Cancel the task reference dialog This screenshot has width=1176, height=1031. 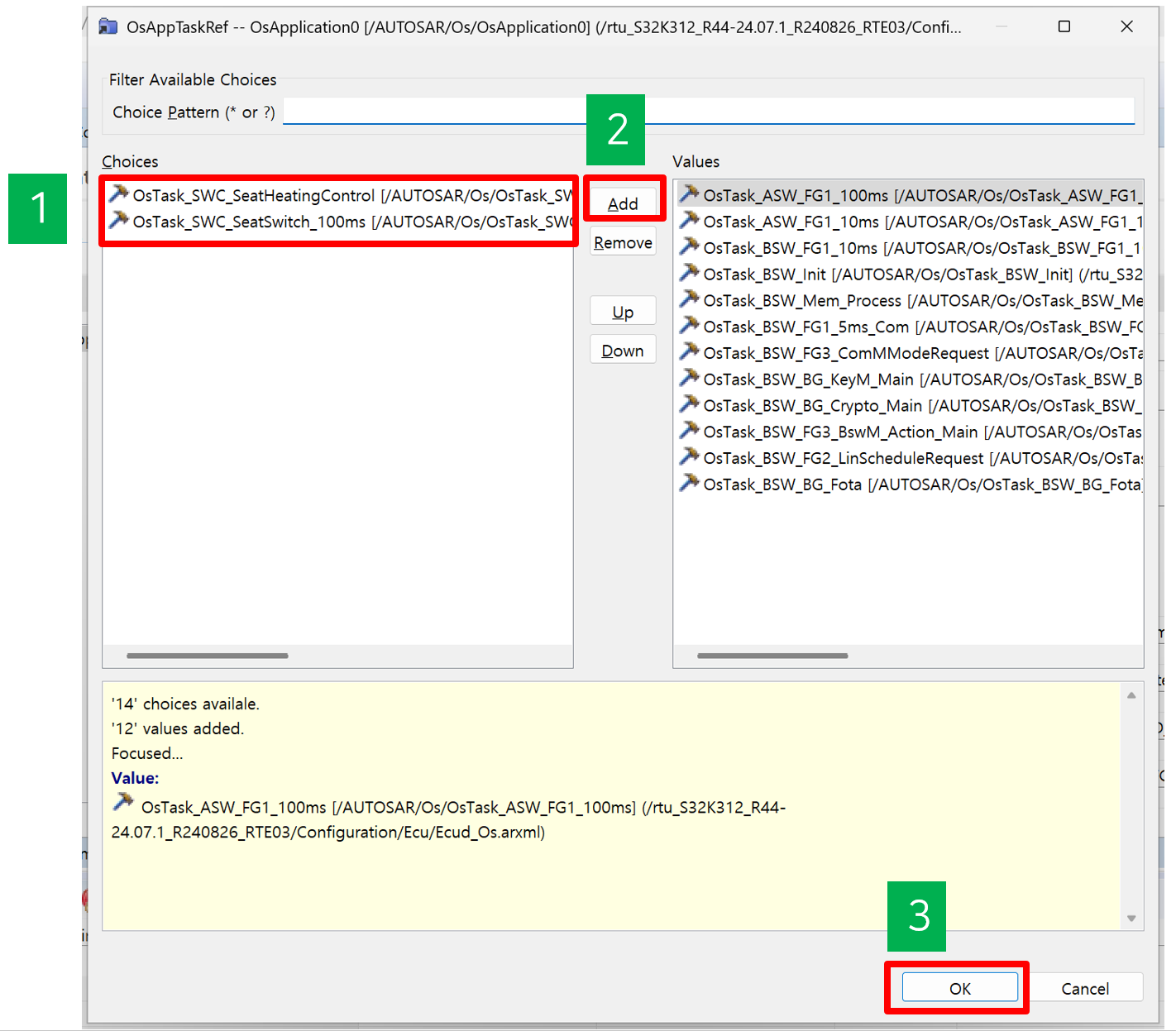1085,988
